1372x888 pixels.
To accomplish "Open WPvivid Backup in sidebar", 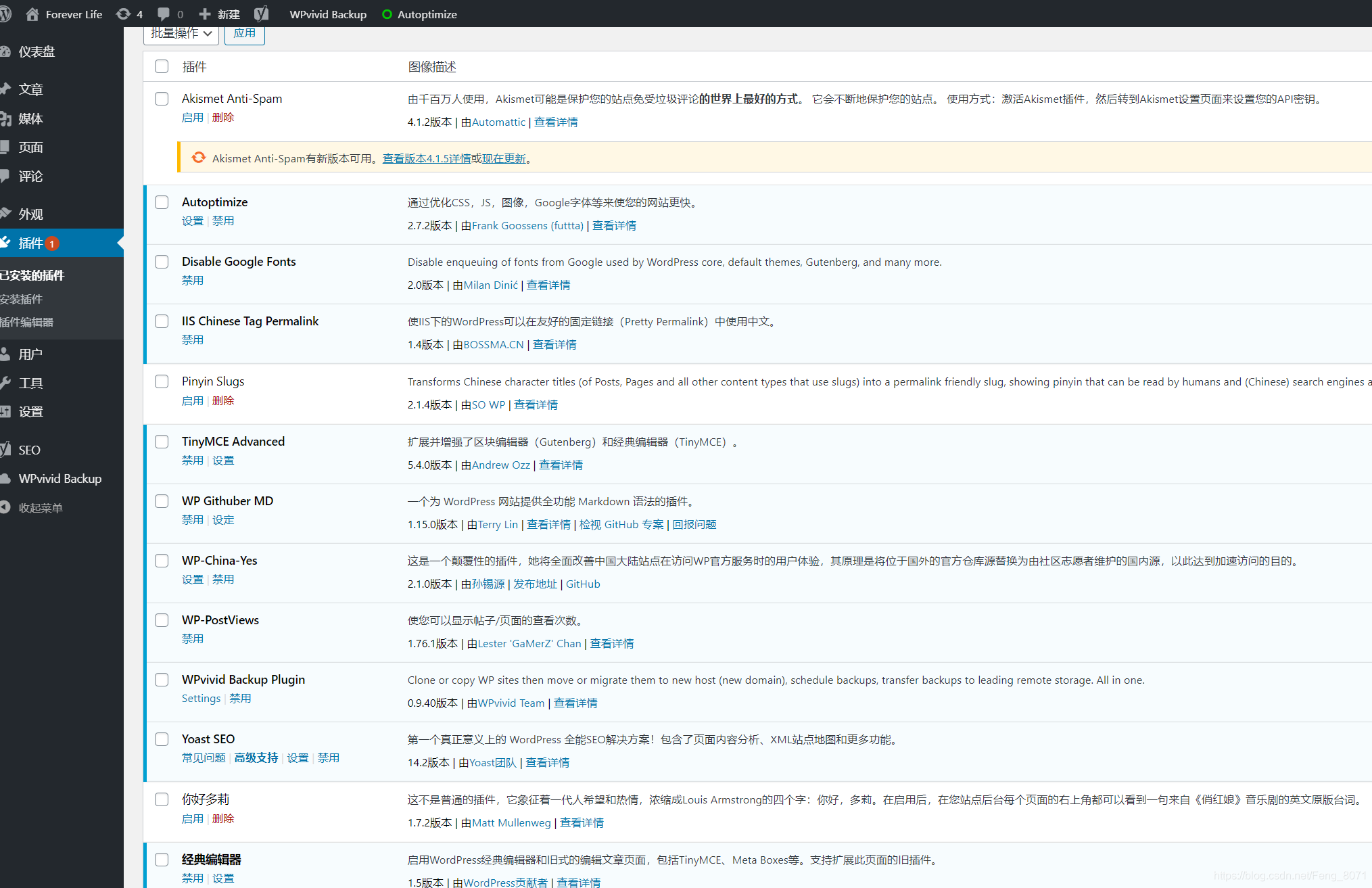I will click(62, 479).
